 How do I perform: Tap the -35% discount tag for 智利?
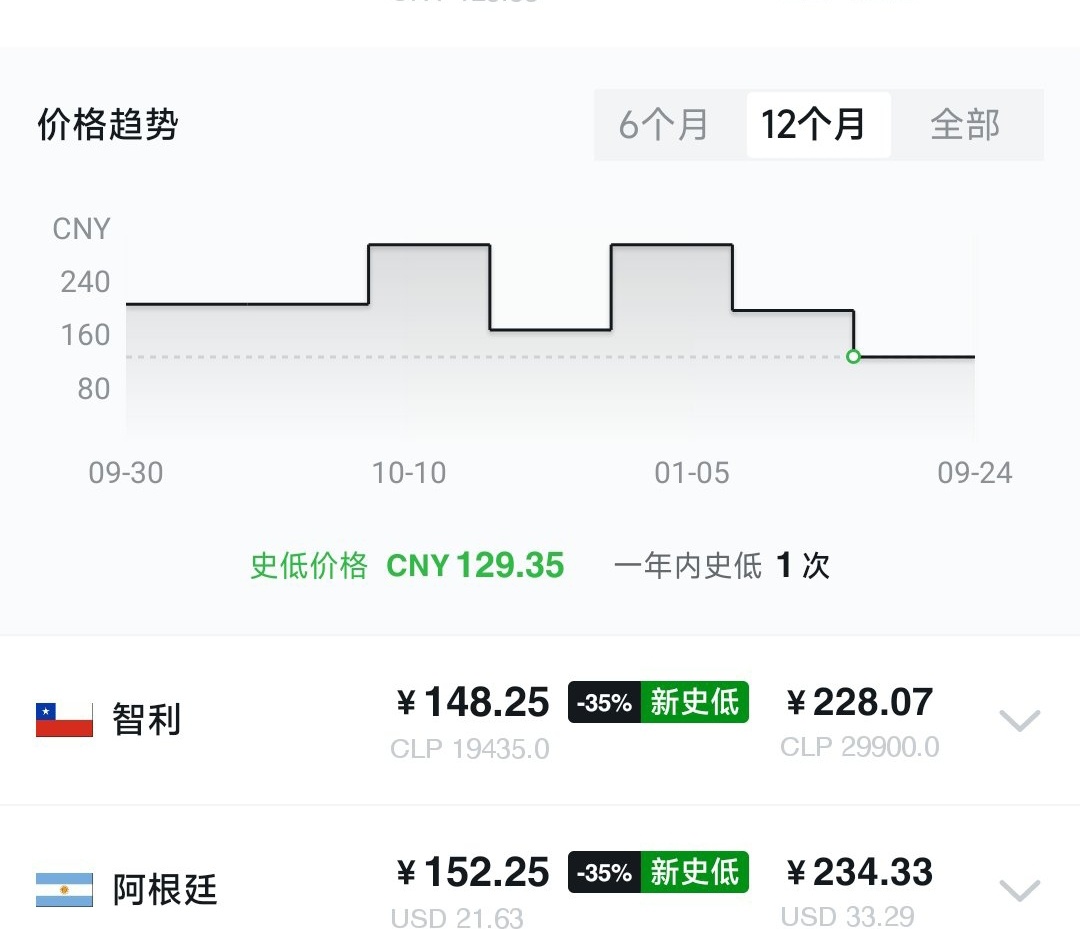pyautogui.click(x=605, y=702)
